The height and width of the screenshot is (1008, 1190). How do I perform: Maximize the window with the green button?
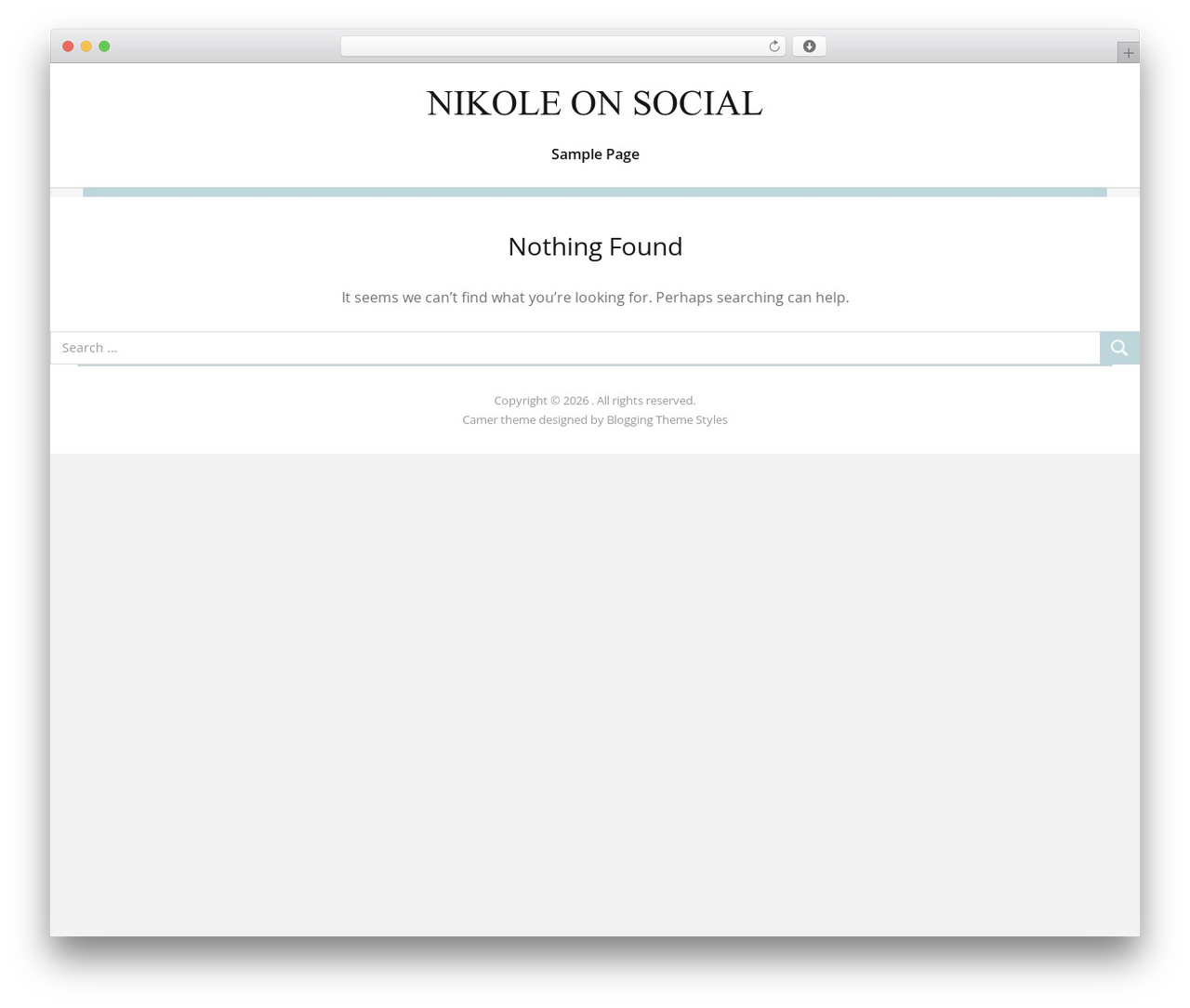[x=104, y=46]
